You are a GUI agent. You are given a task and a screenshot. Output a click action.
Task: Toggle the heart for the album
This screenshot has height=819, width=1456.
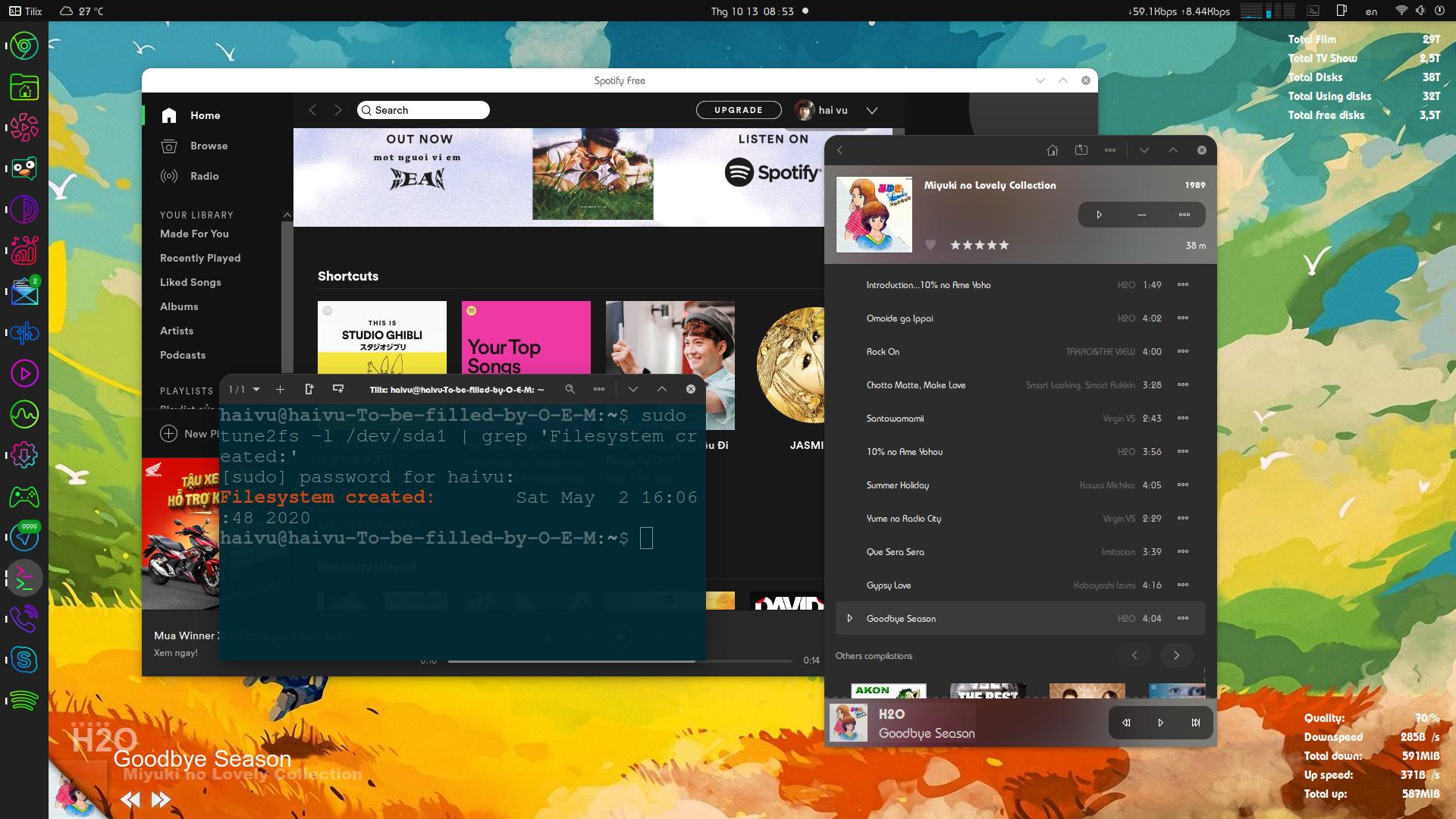point(930,245)
